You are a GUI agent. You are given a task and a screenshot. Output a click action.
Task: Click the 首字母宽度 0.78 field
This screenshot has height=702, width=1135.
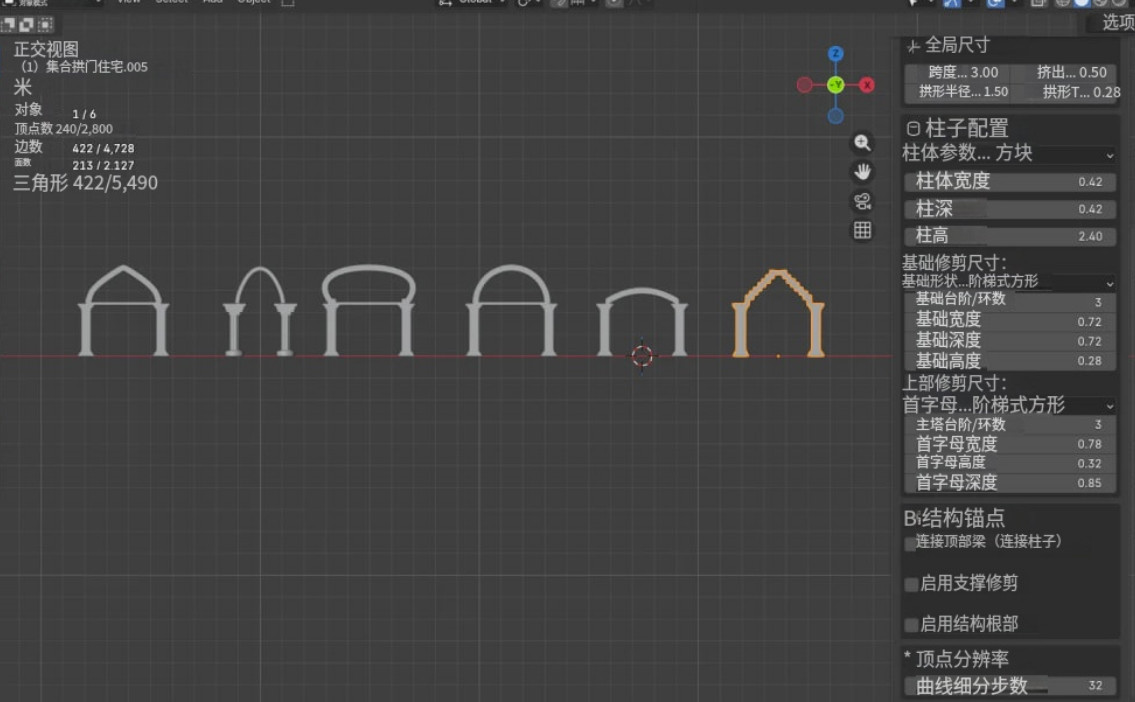(x=1010, y=444)
